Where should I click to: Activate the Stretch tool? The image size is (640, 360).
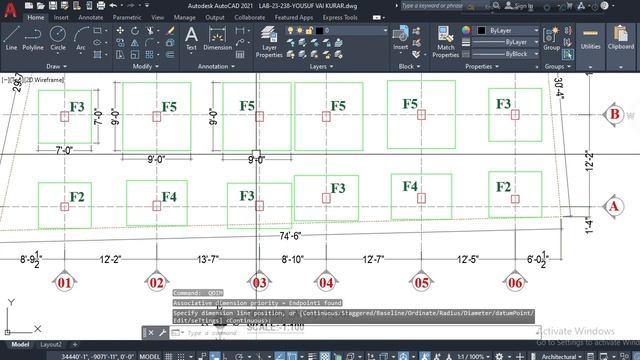(120, 54)
